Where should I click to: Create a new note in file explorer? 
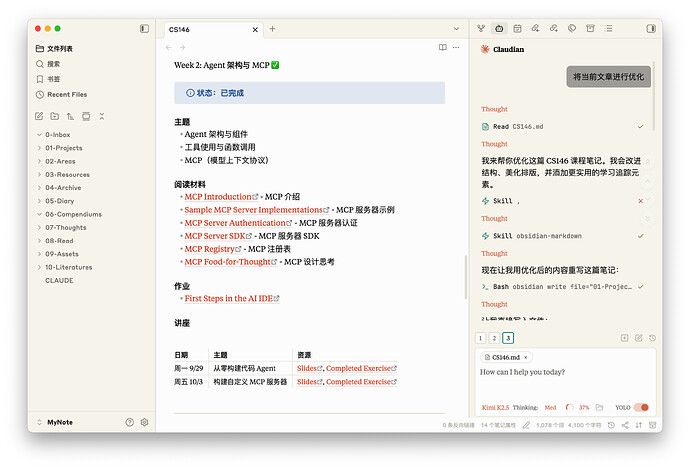[x=39, y=116]
